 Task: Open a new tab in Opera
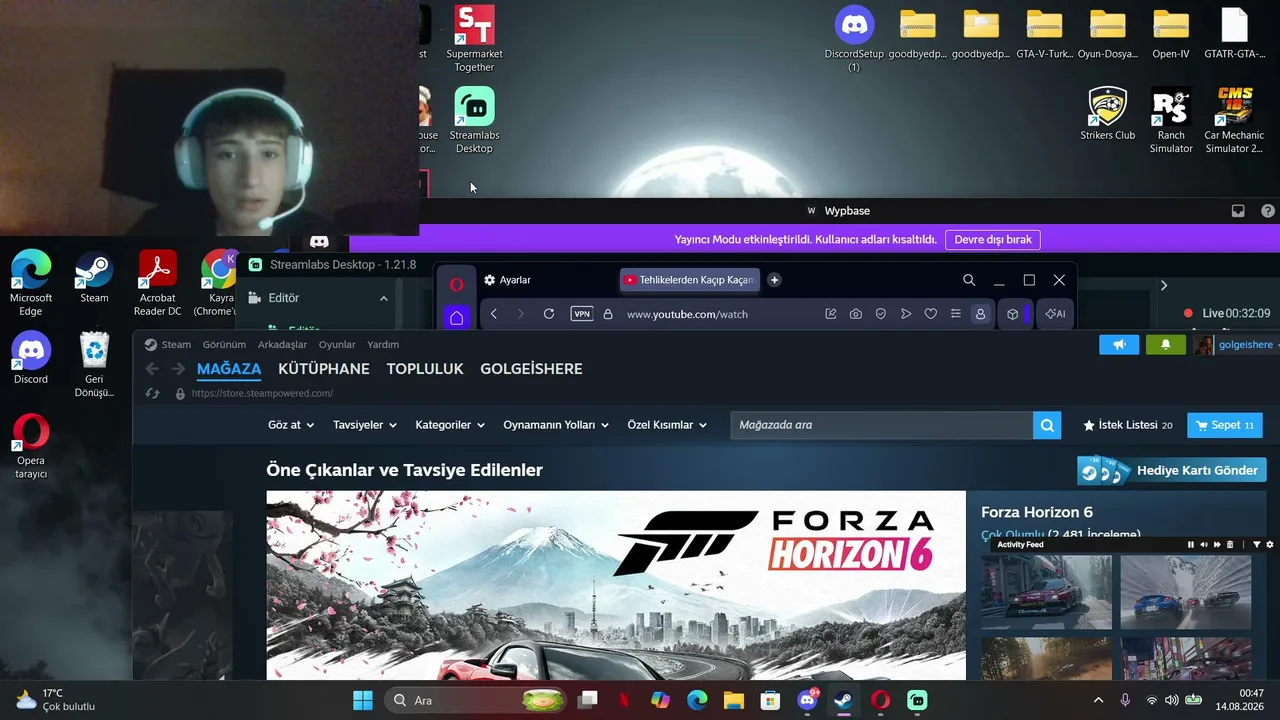[774, 280]
